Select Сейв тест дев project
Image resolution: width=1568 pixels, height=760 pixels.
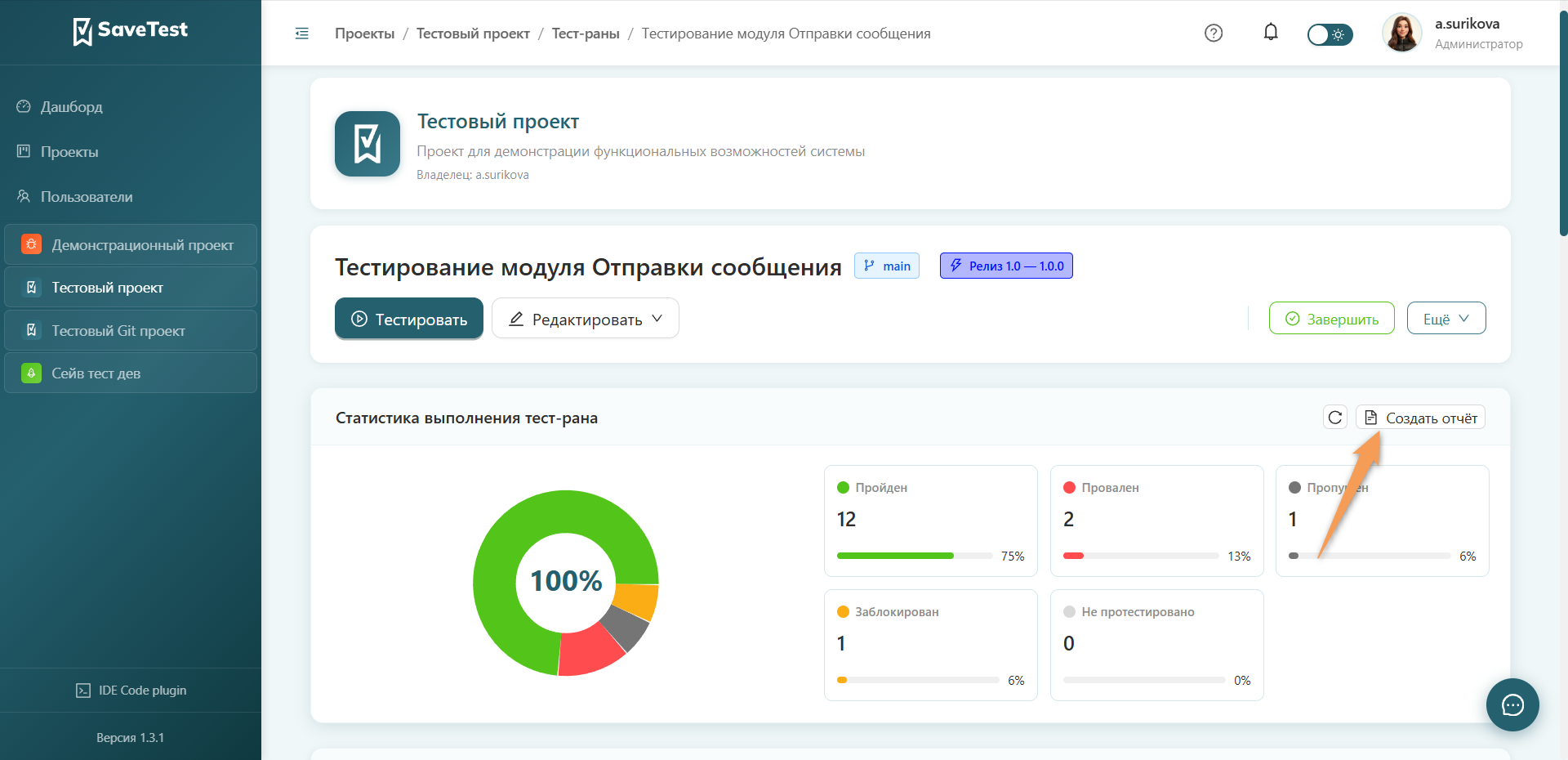131,373
